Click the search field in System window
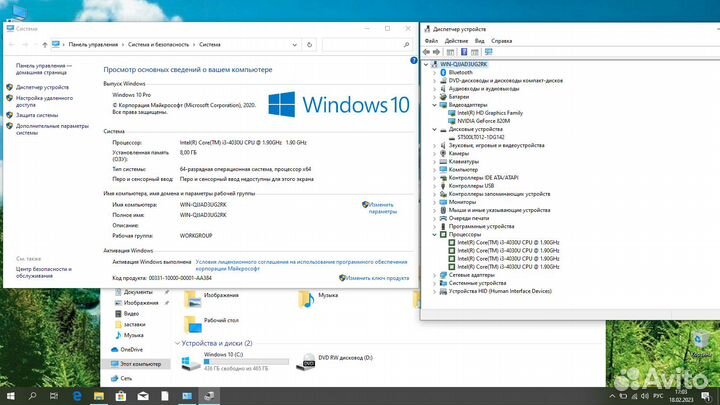 tap(366, 45)
